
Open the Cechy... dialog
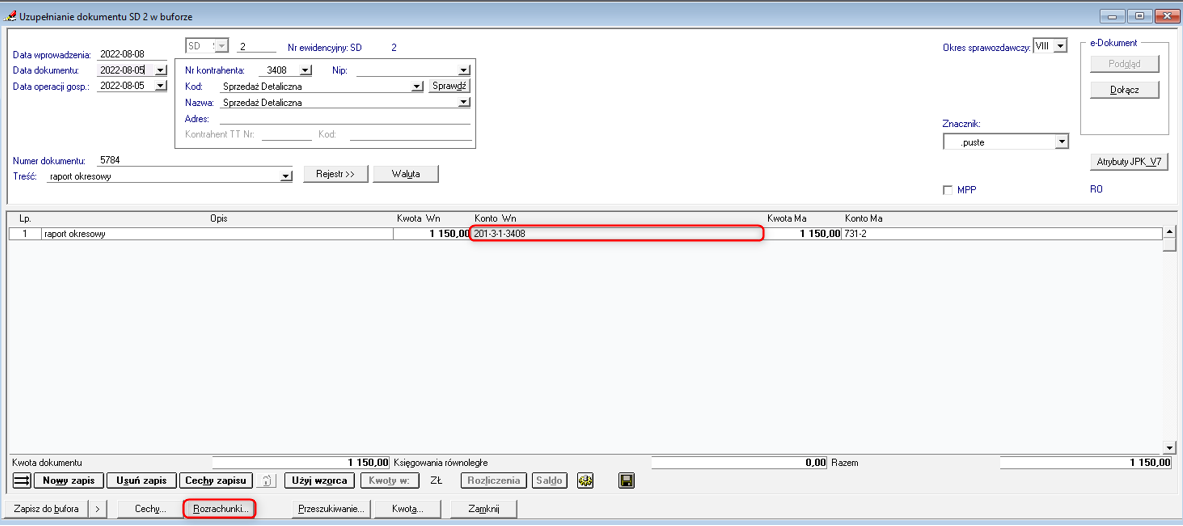point(150,509)
